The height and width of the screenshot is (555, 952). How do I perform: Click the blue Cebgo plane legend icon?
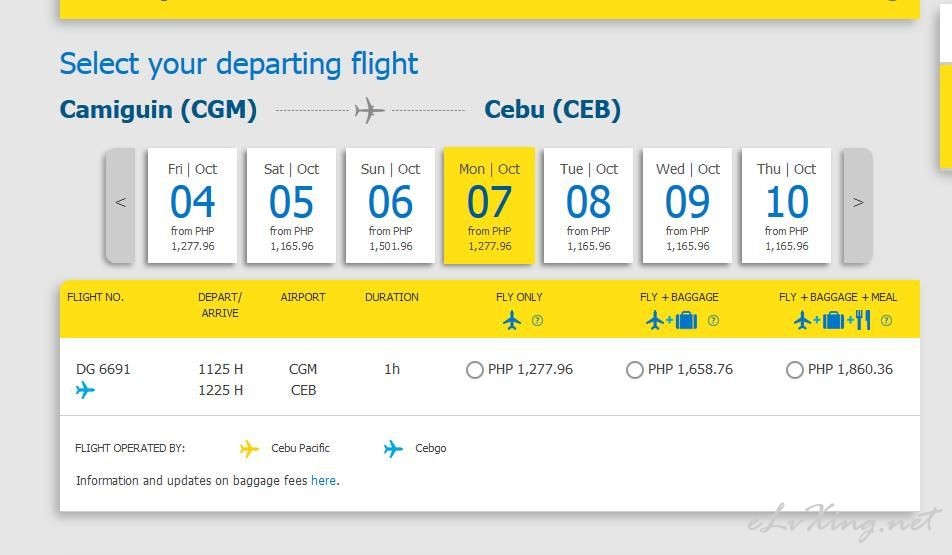click(x=393, y=449)
